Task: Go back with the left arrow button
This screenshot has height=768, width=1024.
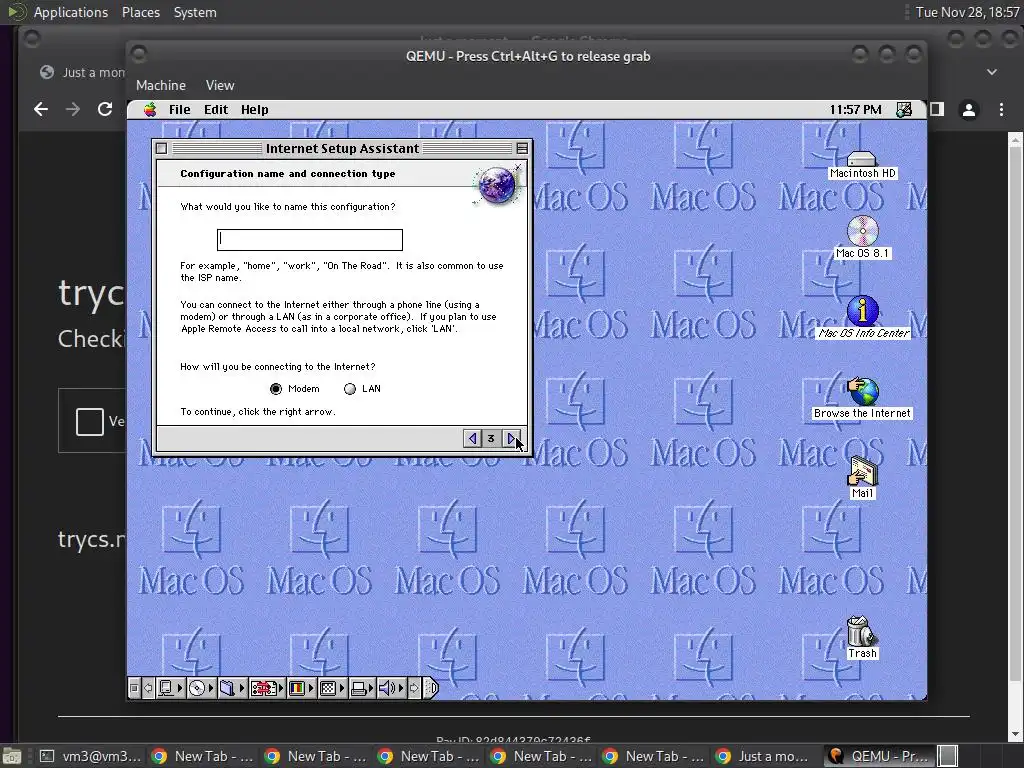Action: click(x=472, y=439)
